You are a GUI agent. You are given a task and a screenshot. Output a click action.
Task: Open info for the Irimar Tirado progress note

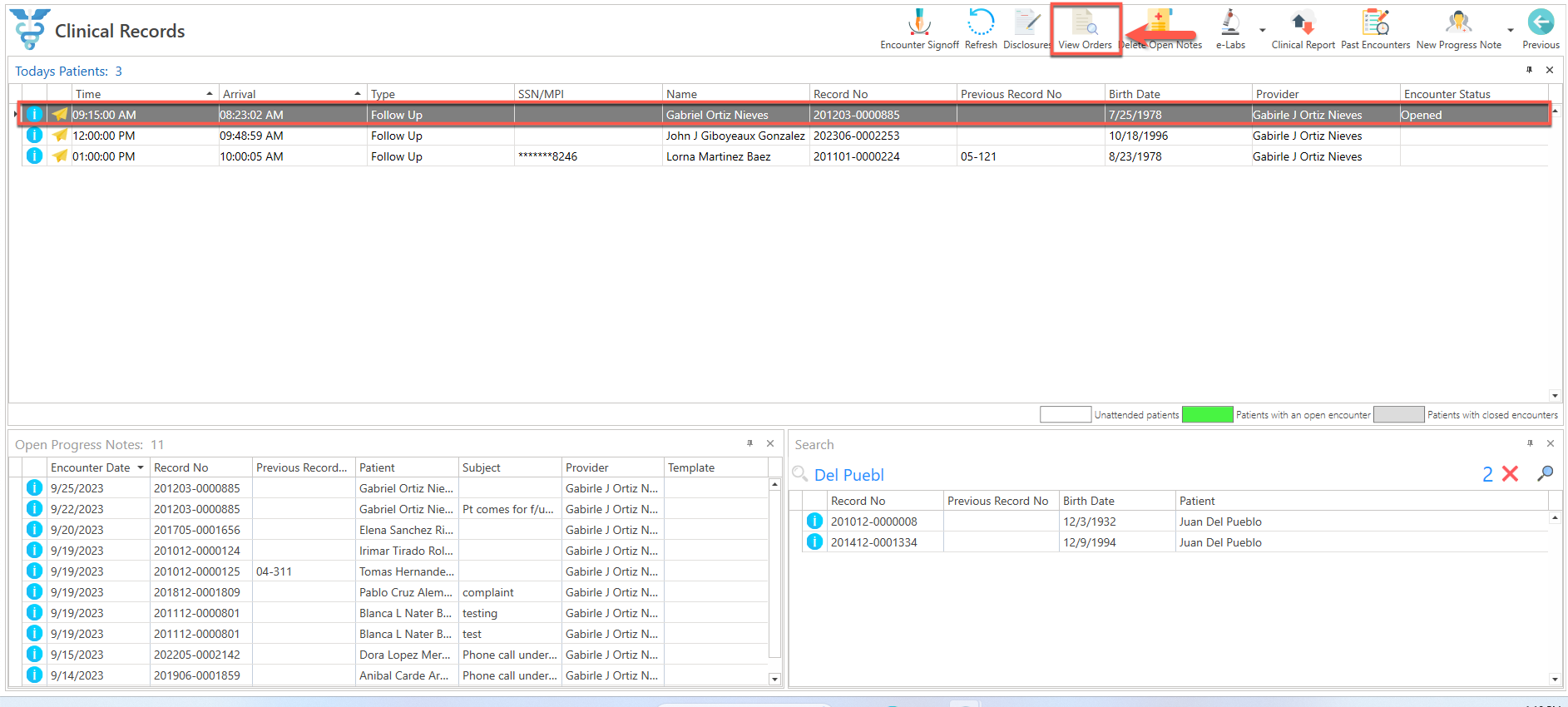coord(34,551)
